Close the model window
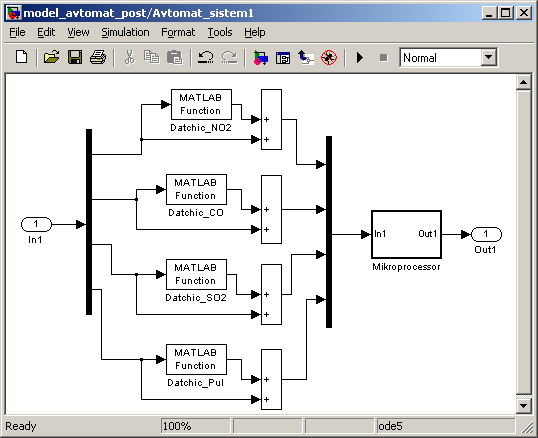The image size is (538, 438). point(524,13)
